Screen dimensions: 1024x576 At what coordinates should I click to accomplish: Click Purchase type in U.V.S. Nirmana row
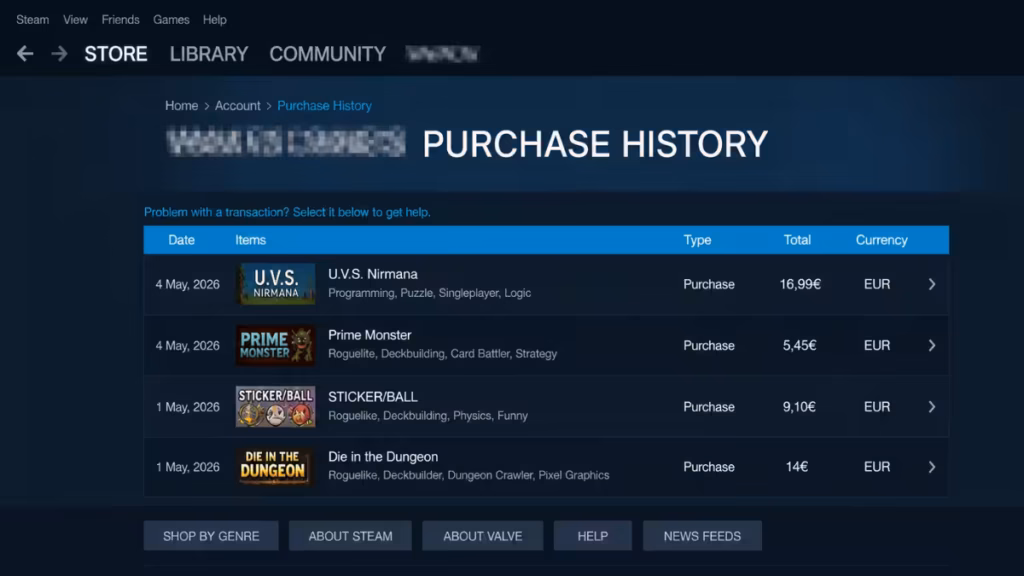coord(709,284)
